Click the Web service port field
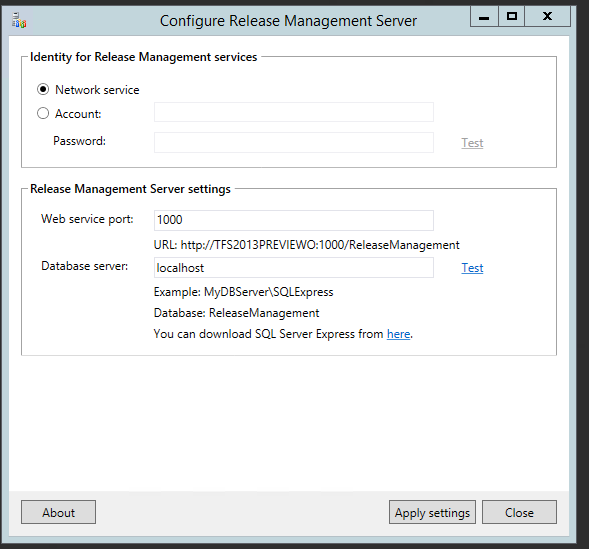This screenshot has width=589, height=549. pyautogui.click(x=294, y=220)
